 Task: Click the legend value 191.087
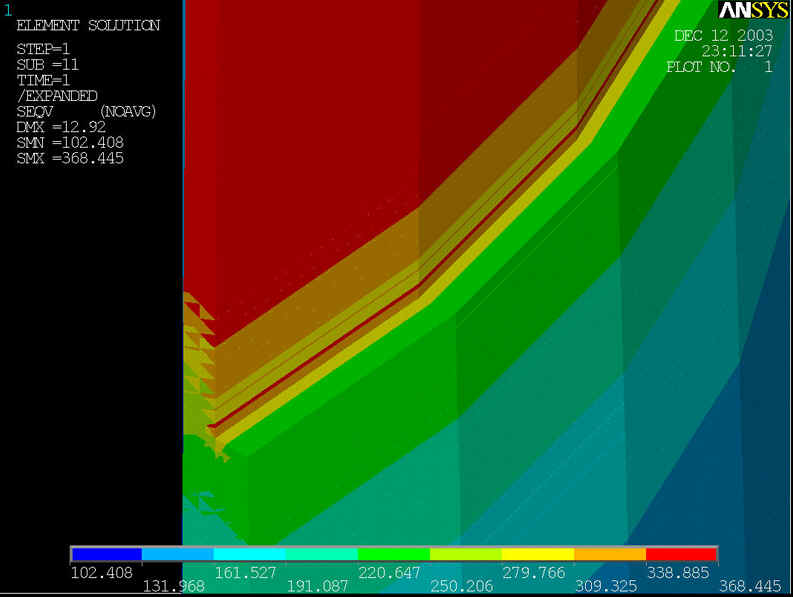tap(318, 586)
